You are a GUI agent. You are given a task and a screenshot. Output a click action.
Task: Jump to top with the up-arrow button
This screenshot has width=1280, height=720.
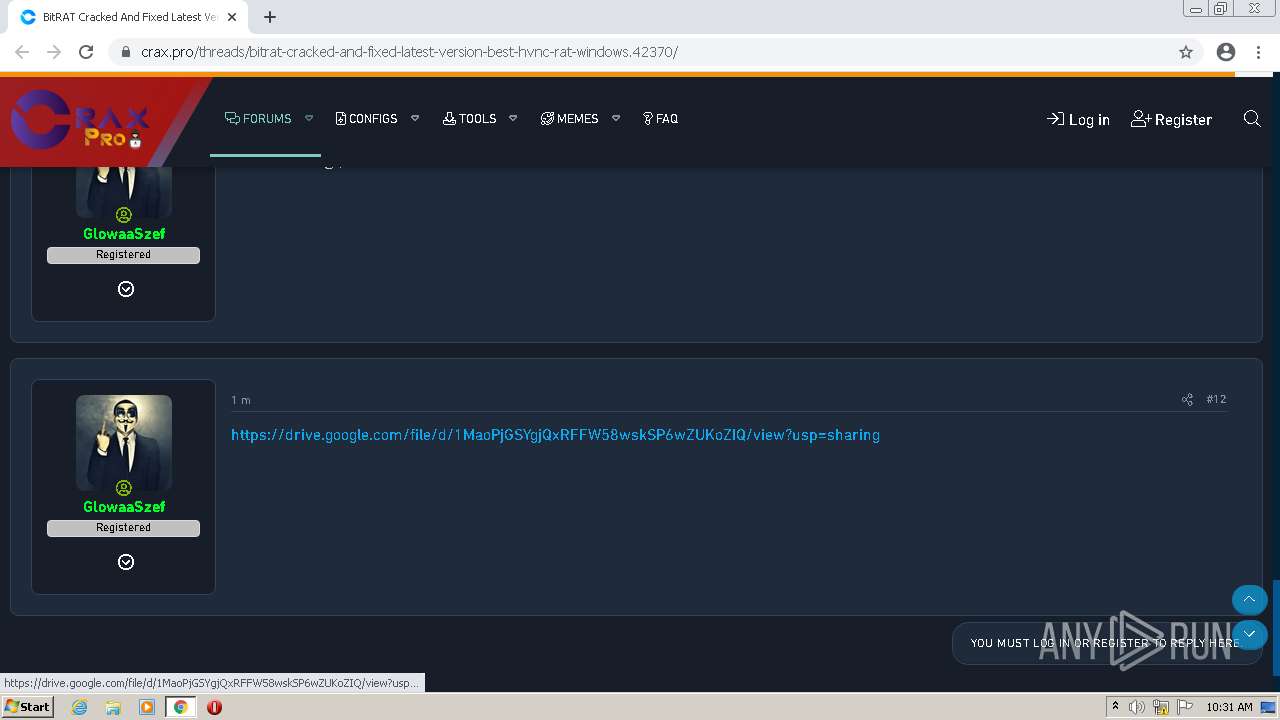click(x=1249, y=599)
